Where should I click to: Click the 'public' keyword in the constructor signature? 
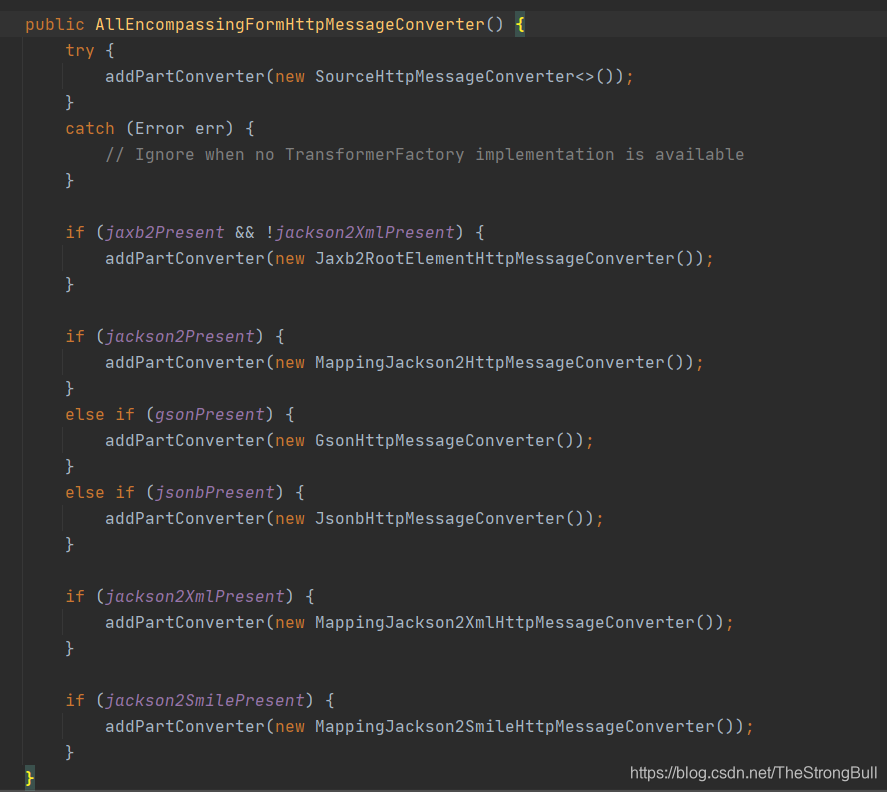(54, 24)
